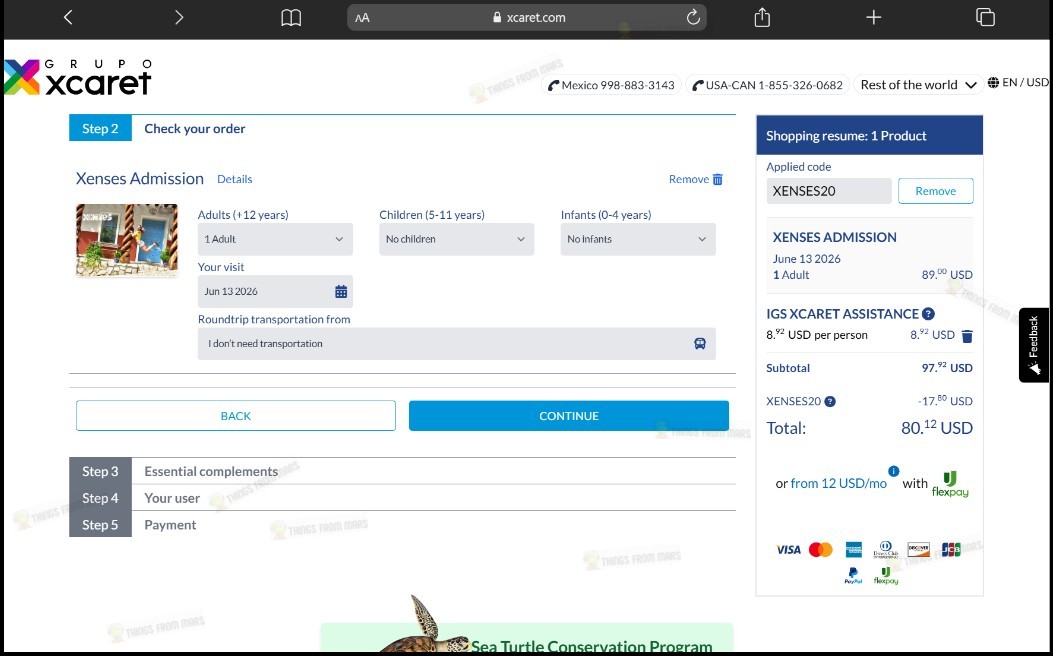Click the JCB card logo
The image size is (1053, 656).
pyautogui.click(x=951, y=549)
